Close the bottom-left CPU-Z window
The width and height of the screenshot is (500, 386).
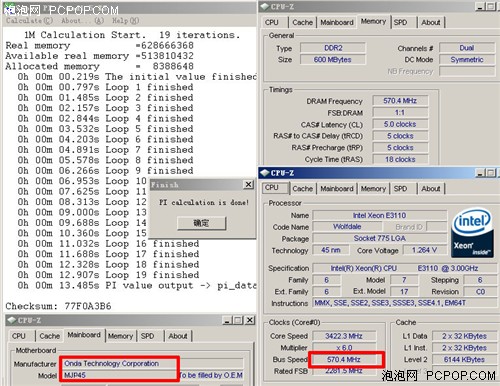pyautogui.click(x=250, y=320)
